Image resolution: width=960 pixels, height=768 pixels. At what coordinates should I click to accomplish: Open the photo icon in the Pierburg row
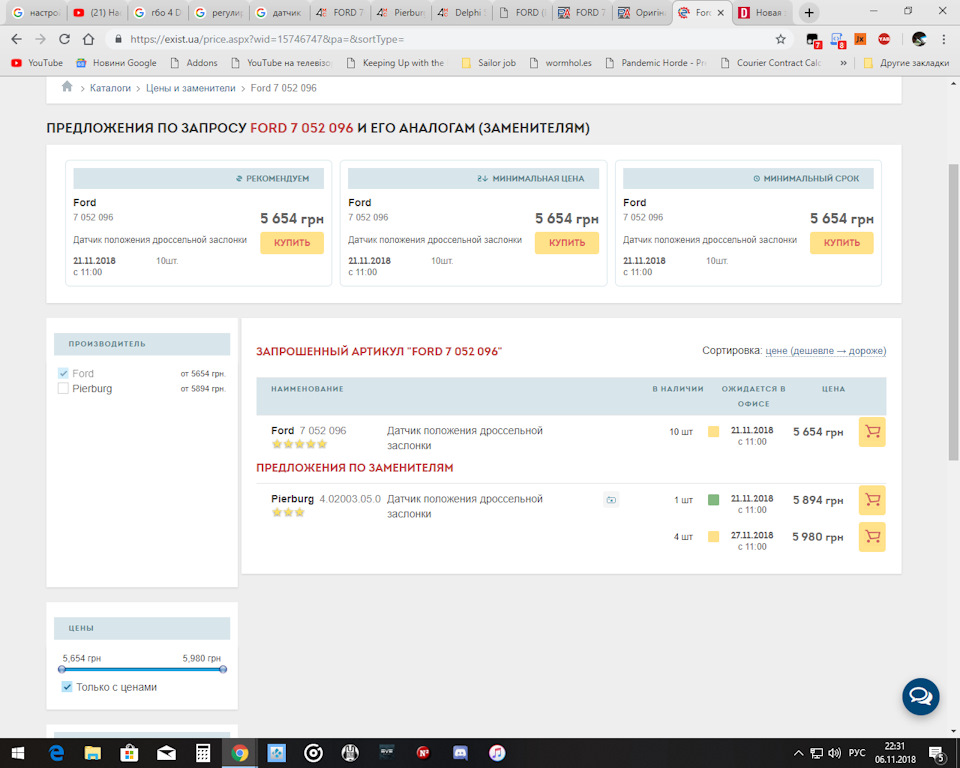point(611,500)
